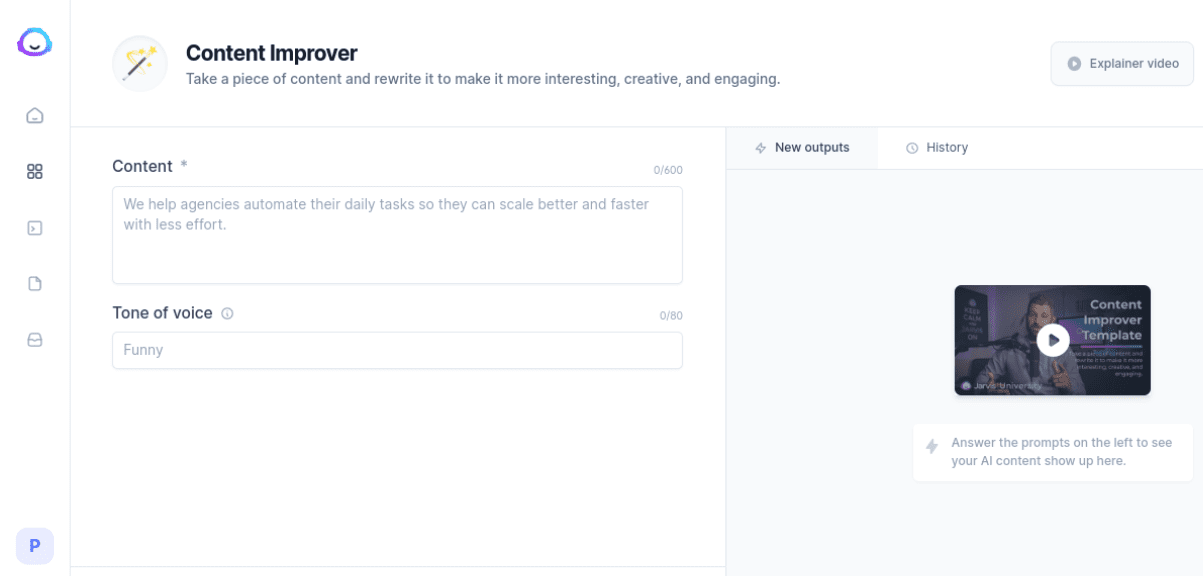
Task: Click the Jasper logo in the sidebar
Action: (x=34, y=43)
